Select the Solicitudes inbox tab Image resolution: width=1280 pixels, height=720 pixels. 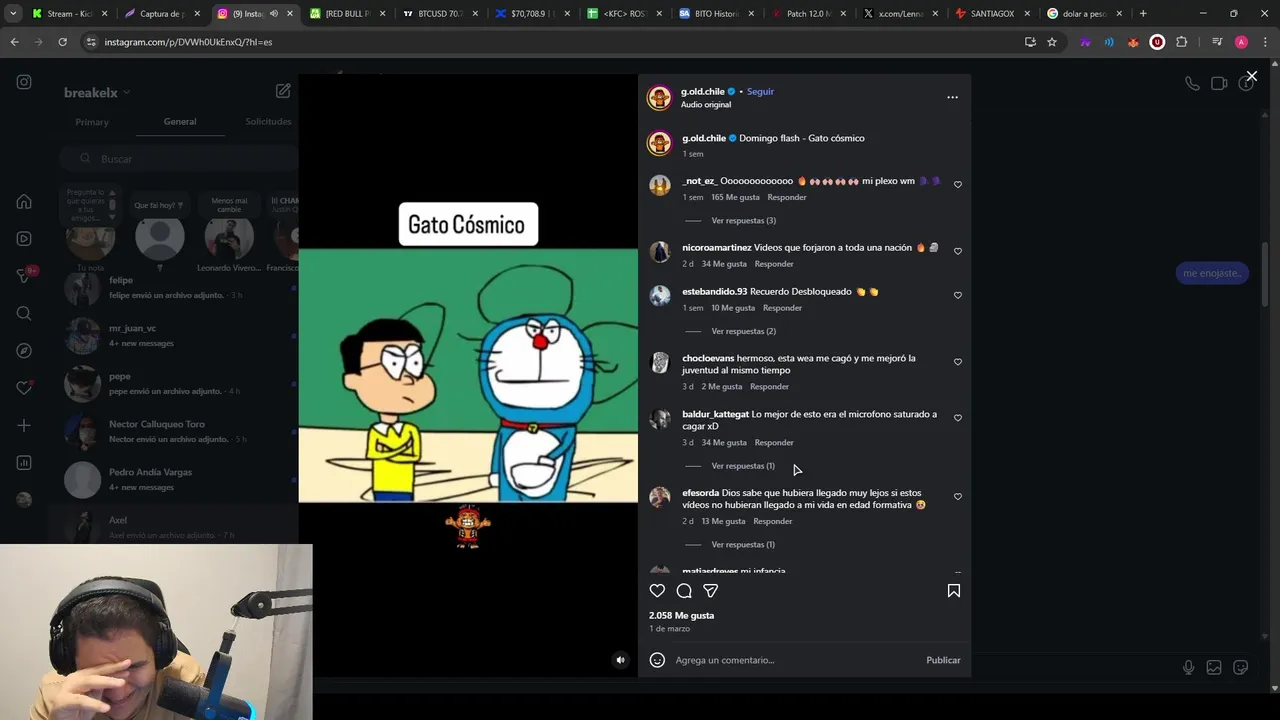coord(268,122)
